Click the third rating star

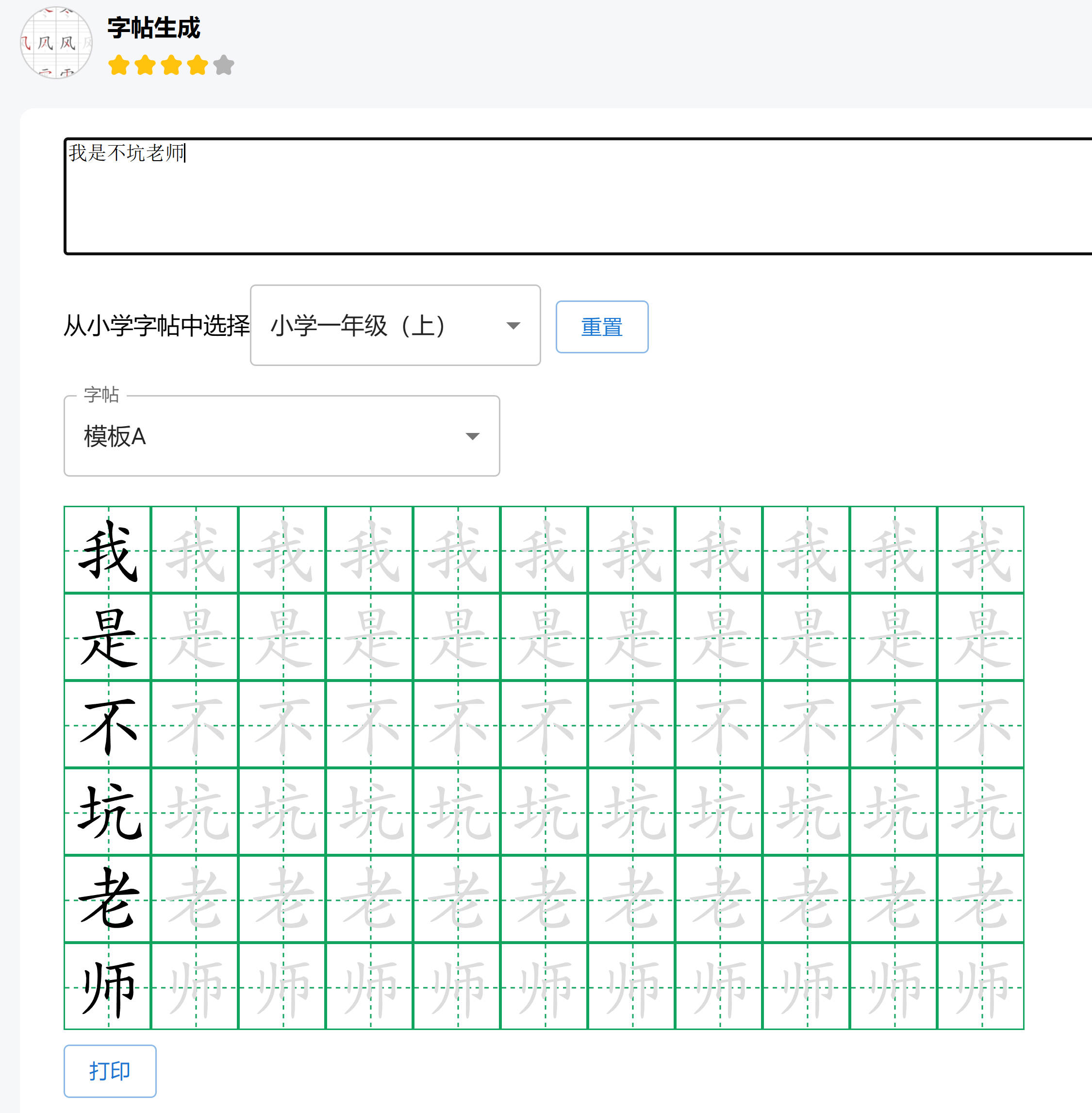tap(171, 65)
